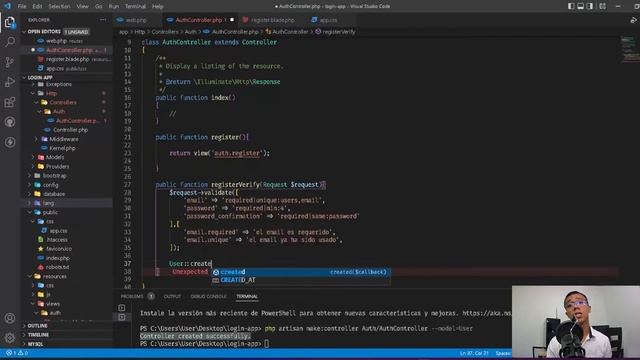Toggle panel layout icon in title bar
Image resolution: width=640 pixels, height=360 pixels.
[x=580, y=6]
